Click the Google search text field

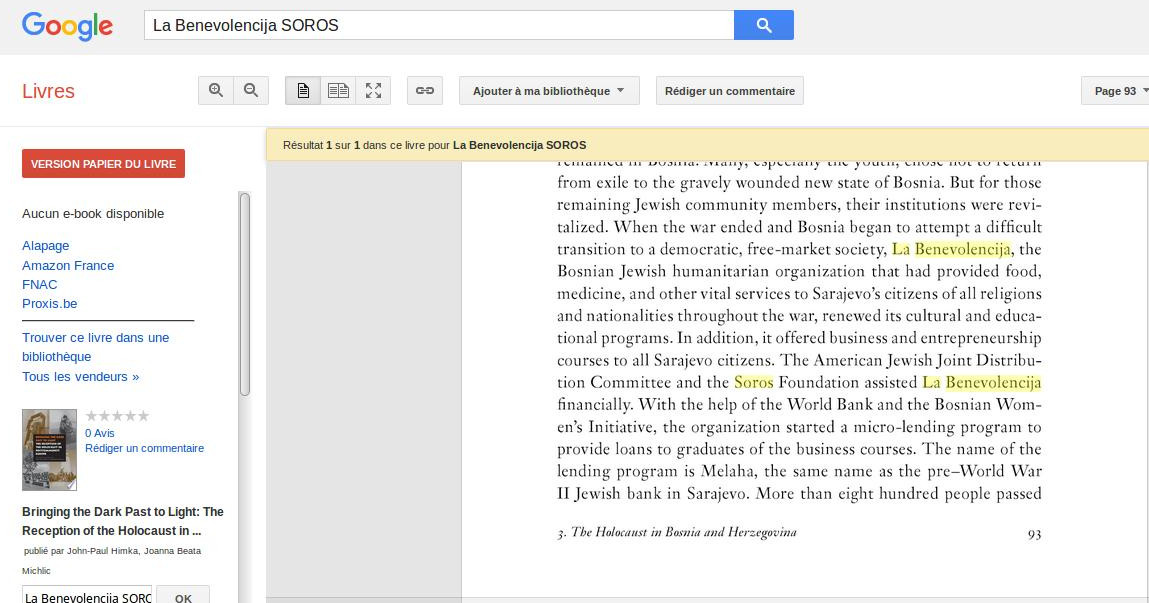438,25
